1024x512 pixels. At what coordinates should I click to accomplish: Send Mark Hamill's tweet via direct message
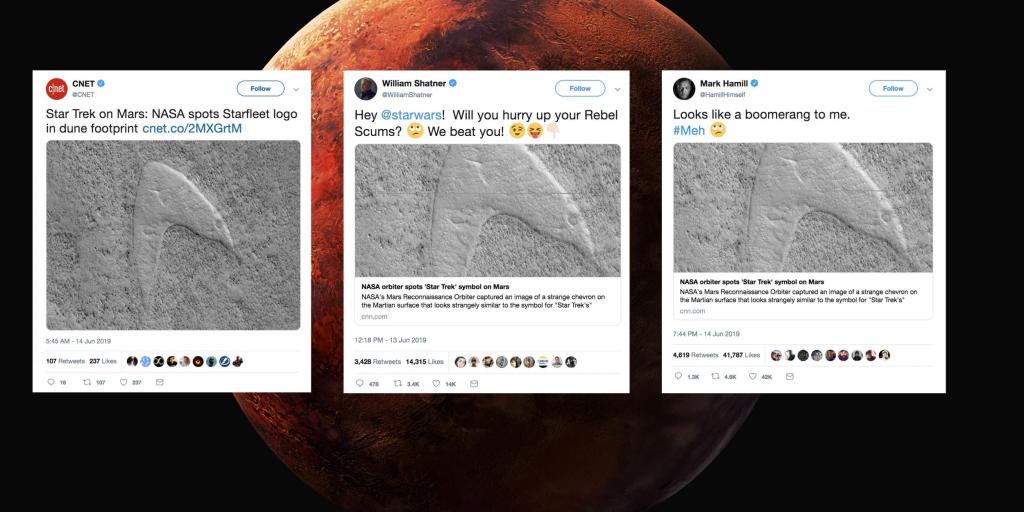point(790,376)
